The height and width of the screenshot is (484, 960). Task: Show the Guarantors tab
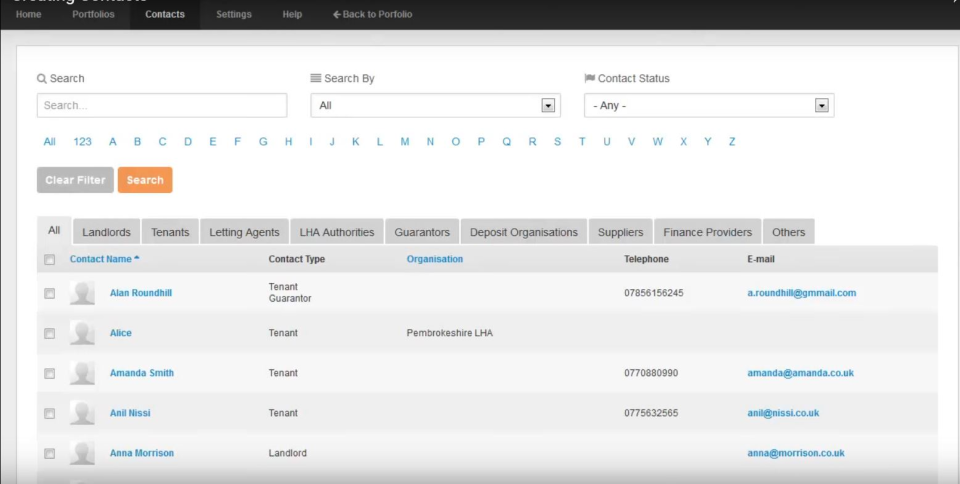tap(422, 232)
